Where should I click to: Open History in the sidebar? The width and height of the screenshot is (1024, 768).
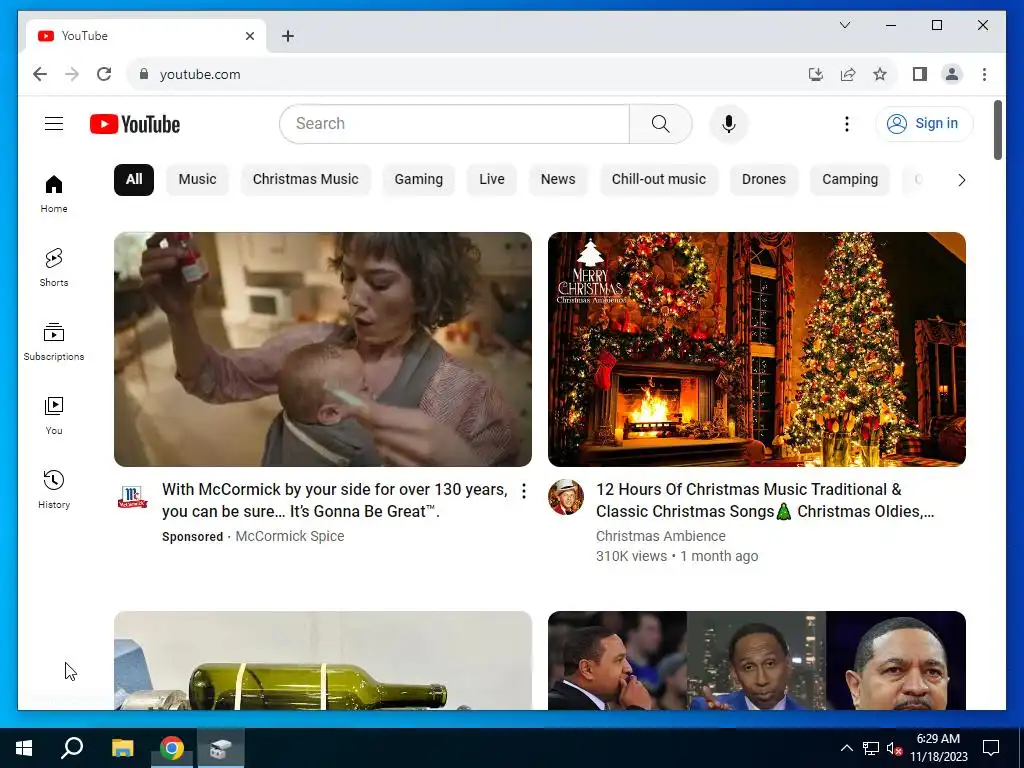(x=54, y=490)
